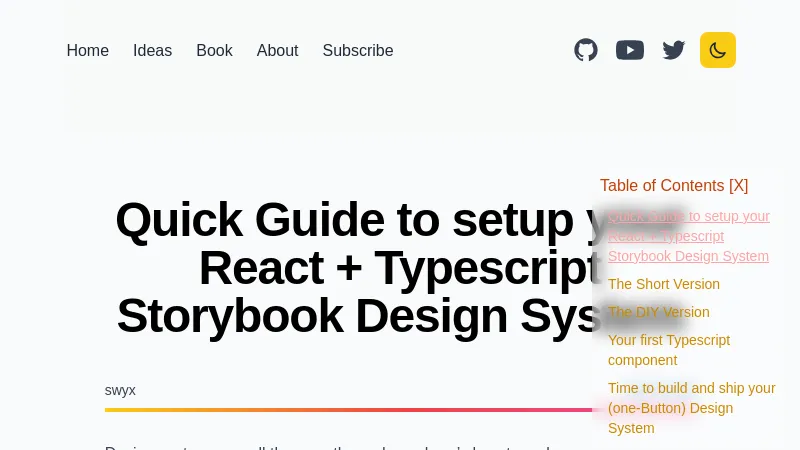Viewport: 800px width, 450px height.
Task: Navigate to the About page
Action: tap(277, 50)
